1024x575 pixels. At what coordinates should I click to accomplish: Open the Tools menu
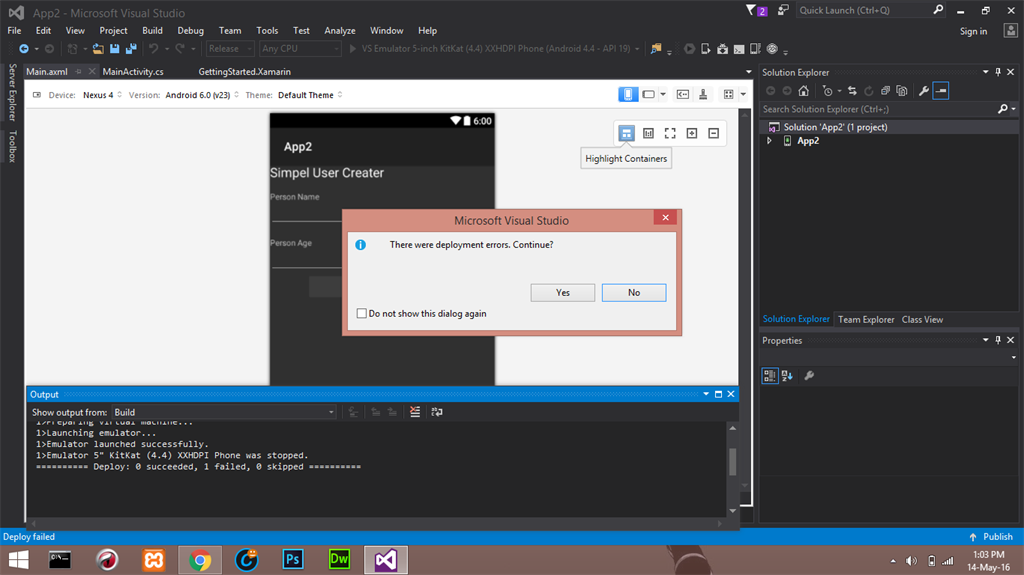(x=267, y=31)
